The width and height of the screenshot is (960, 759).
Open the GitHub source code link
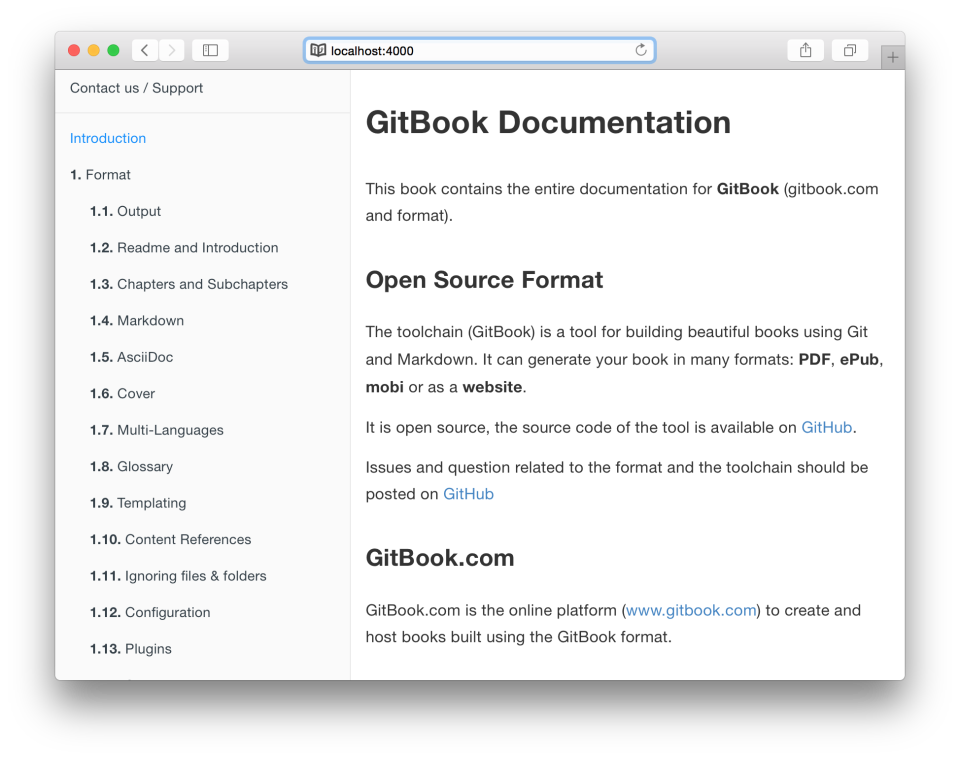[826, 427]
